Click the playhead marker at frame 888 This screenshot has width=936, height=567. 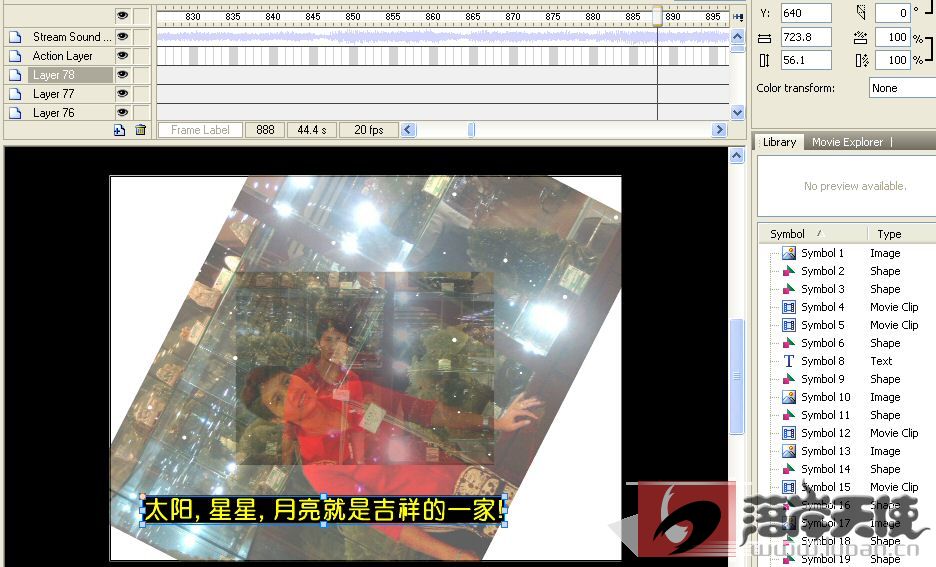pyautogui.click(x=657, y=16)
